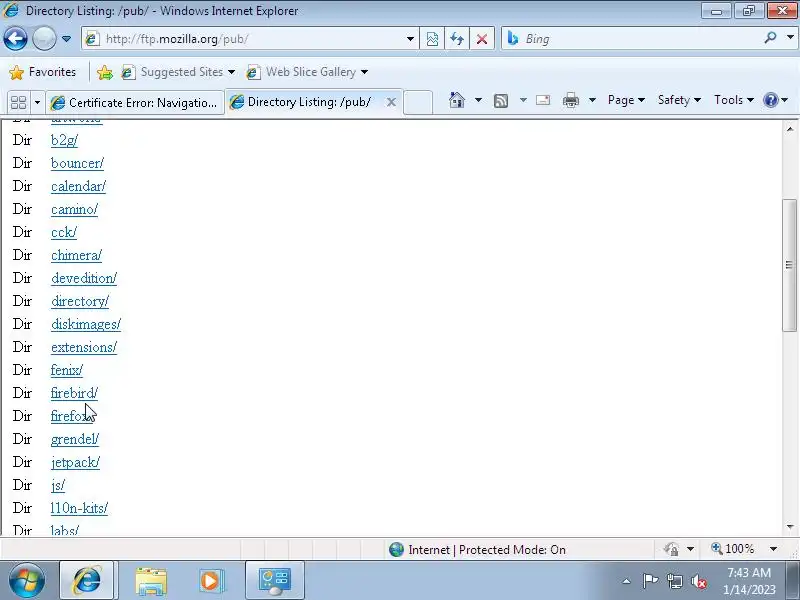The width and height of the screenshot is (800, 600).
Task: Open the js/ directory link
Action: coord(58,485)
